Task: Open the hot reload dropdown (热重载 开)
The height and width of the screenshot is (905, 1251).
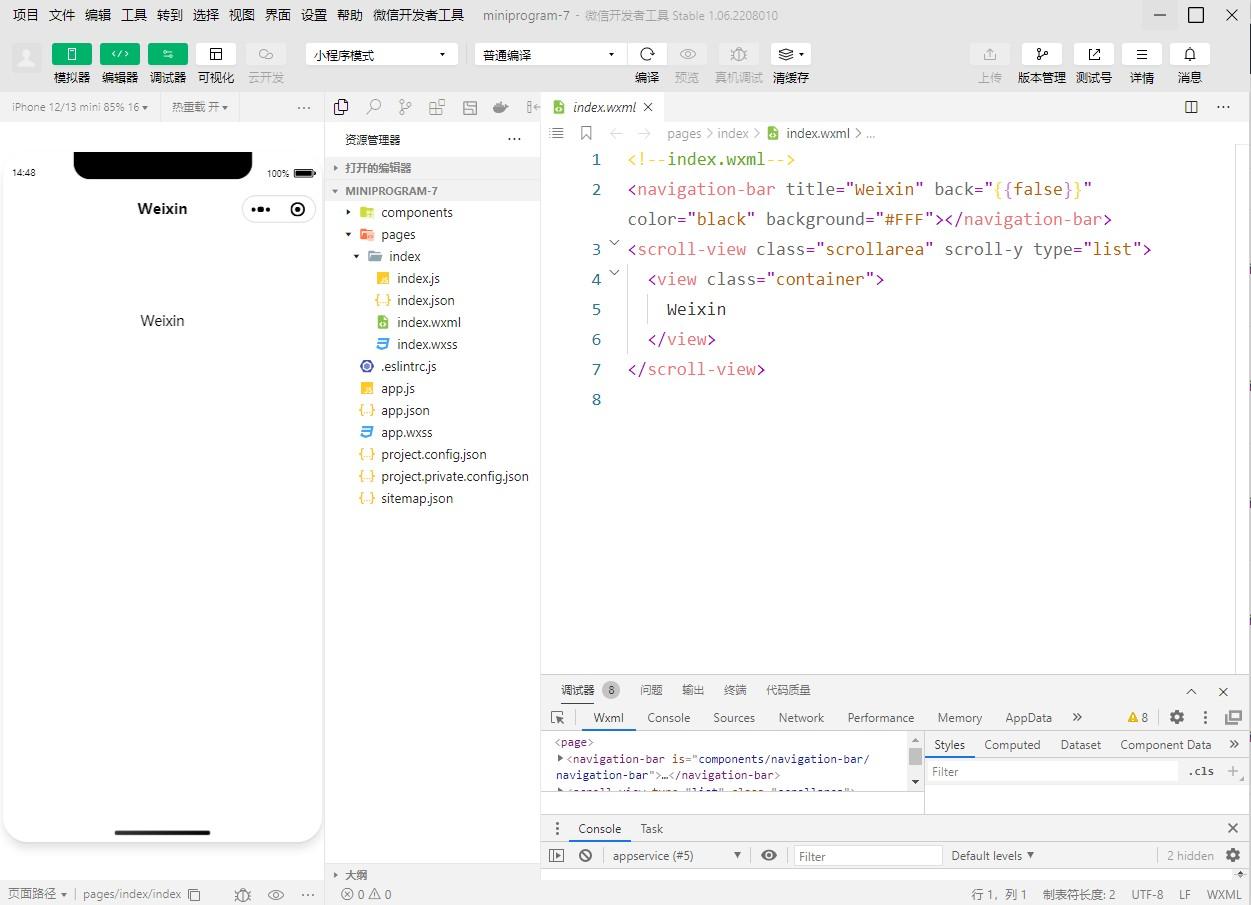Action: tap(200, 107)
